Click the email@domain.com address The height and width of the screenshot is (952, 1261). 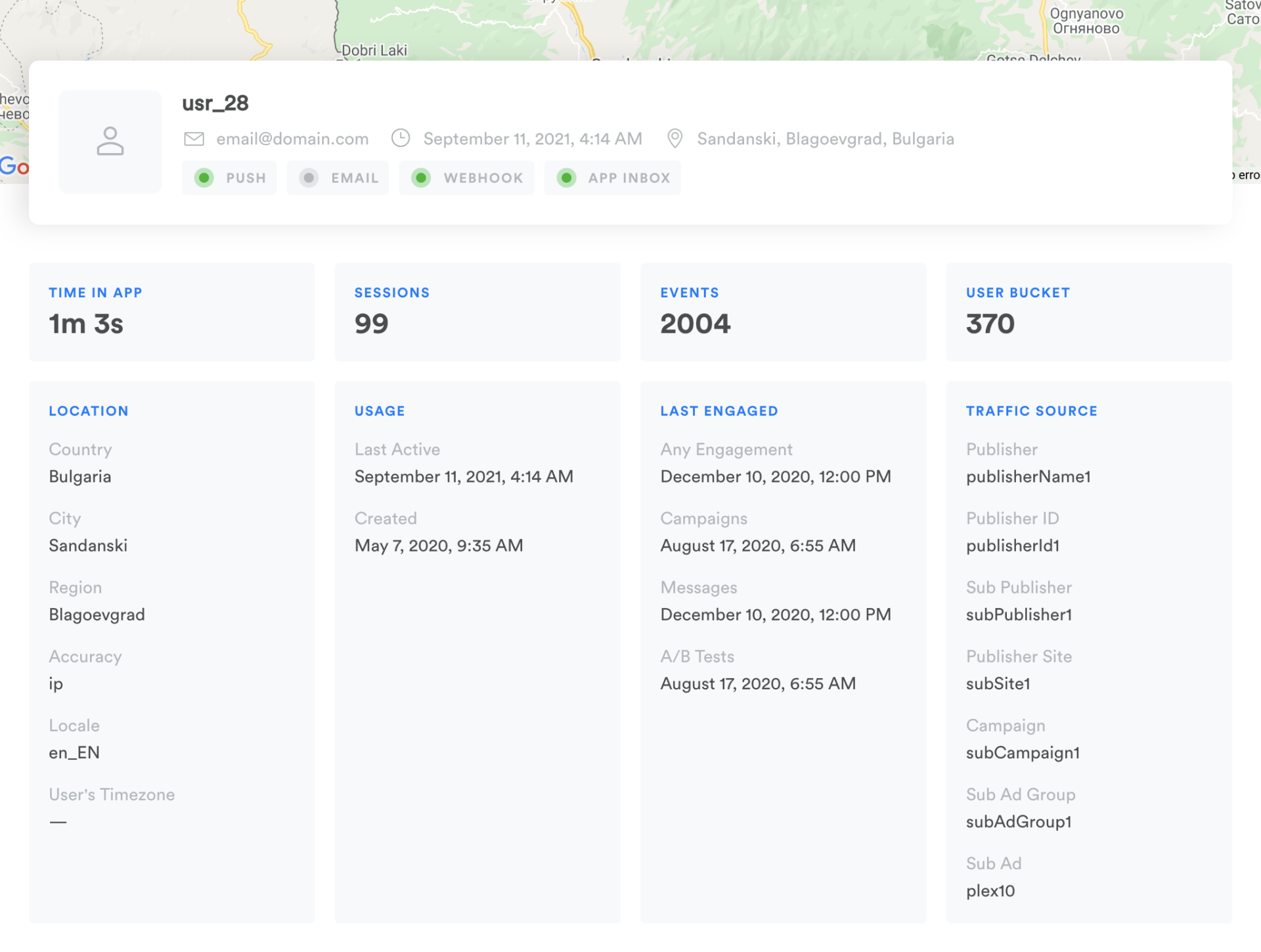[x=292, y=139]
